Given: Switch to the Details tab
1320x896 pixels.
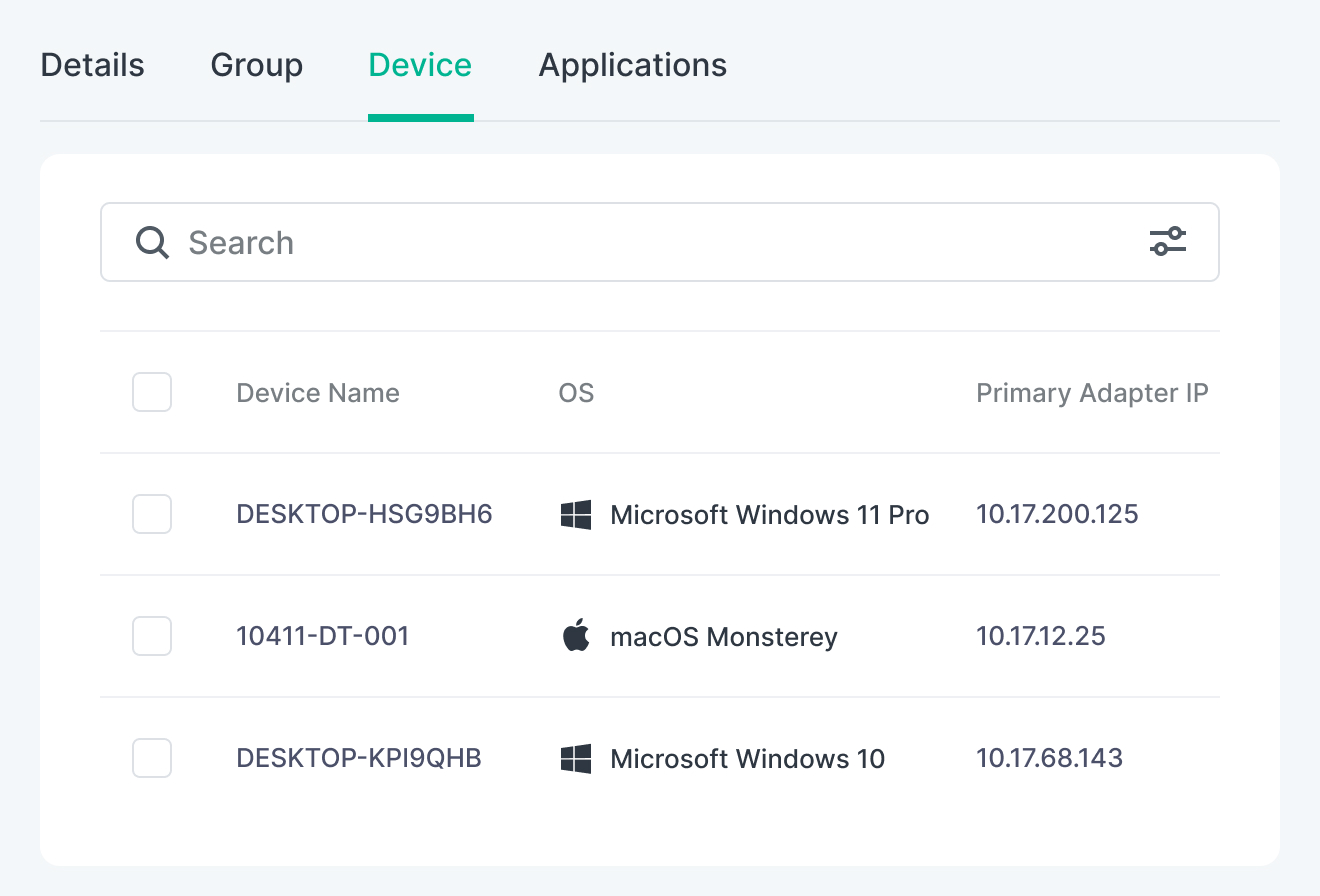Looking at the screenshot, I should (92, 65).
